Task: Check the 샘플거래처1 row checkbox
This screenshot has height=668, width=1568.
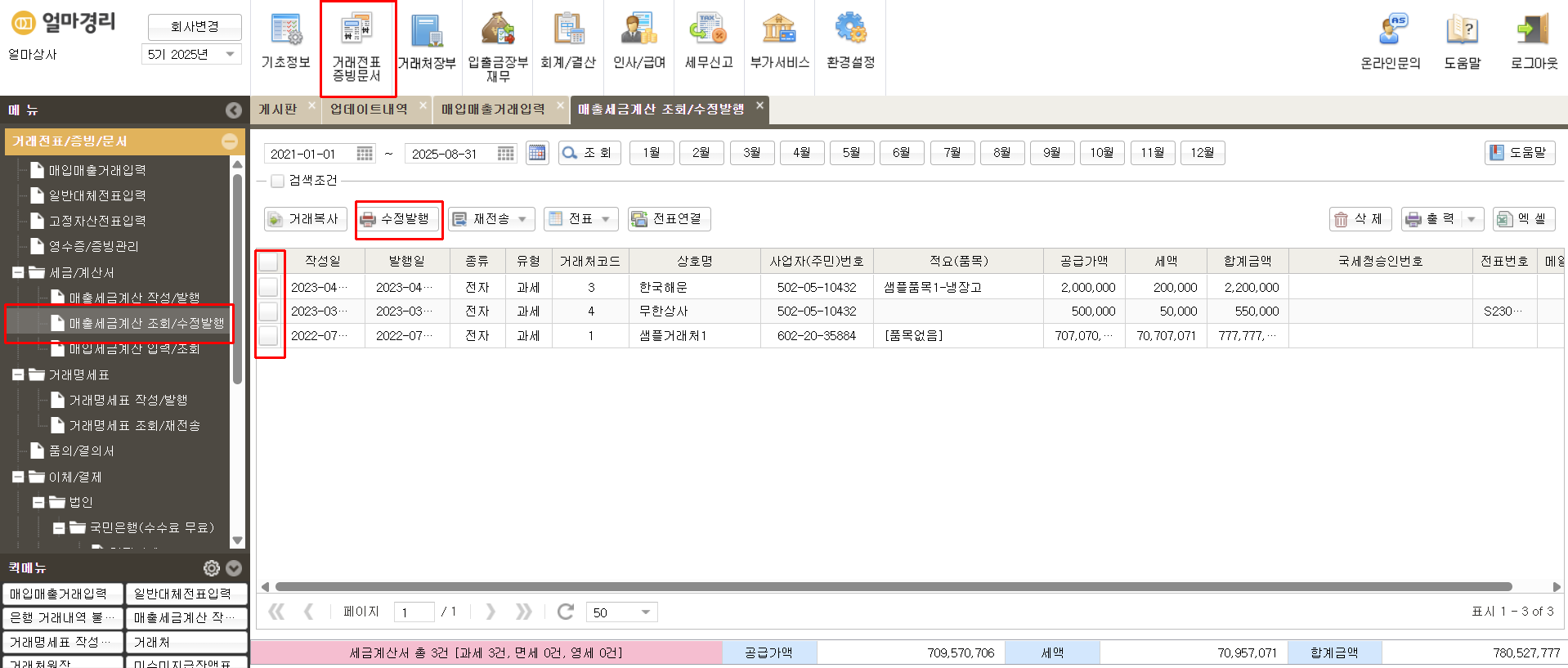Action: tap(268, 336)
